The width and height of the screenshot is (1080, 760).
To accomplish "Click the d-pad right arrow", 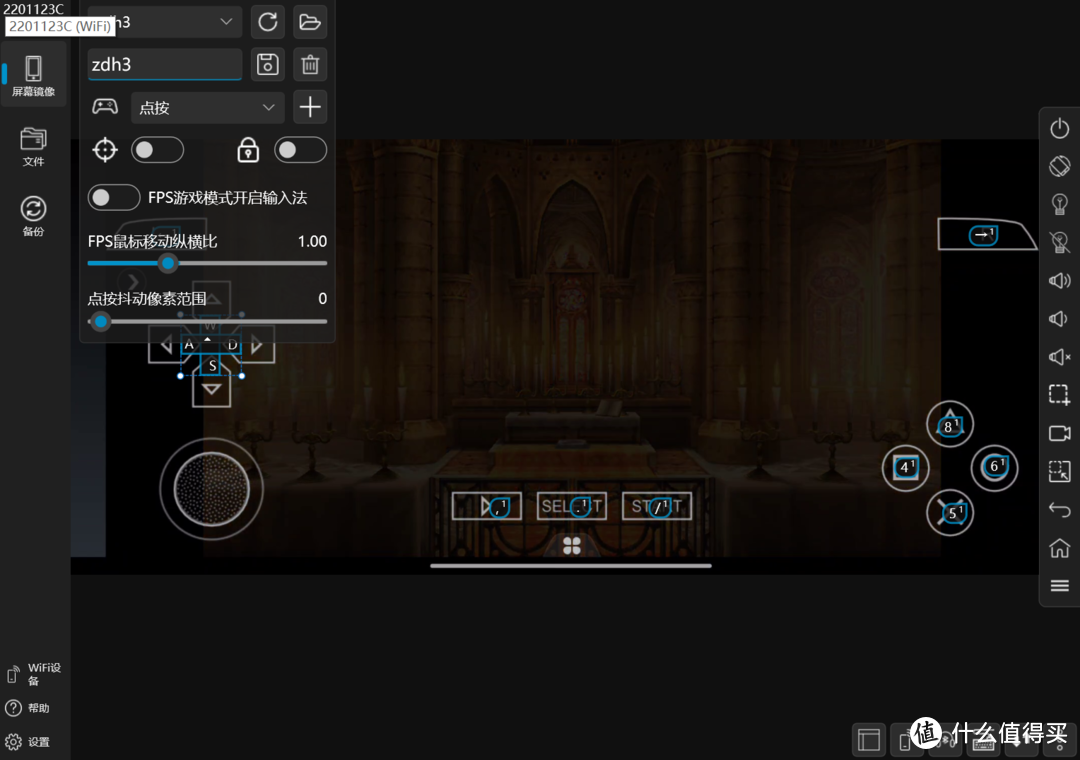I will (x=256, y=345).
